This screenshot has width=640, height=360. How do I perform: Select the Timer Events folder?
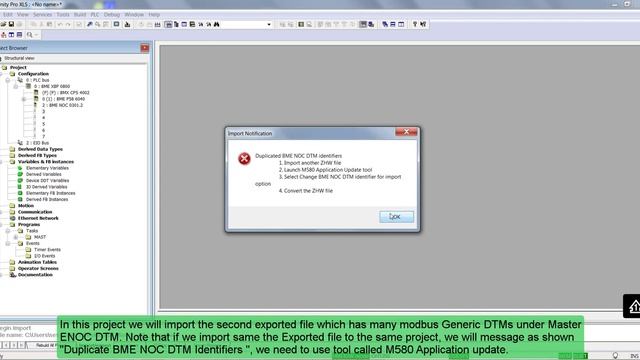pyautogui.click(x=47, y=250)
